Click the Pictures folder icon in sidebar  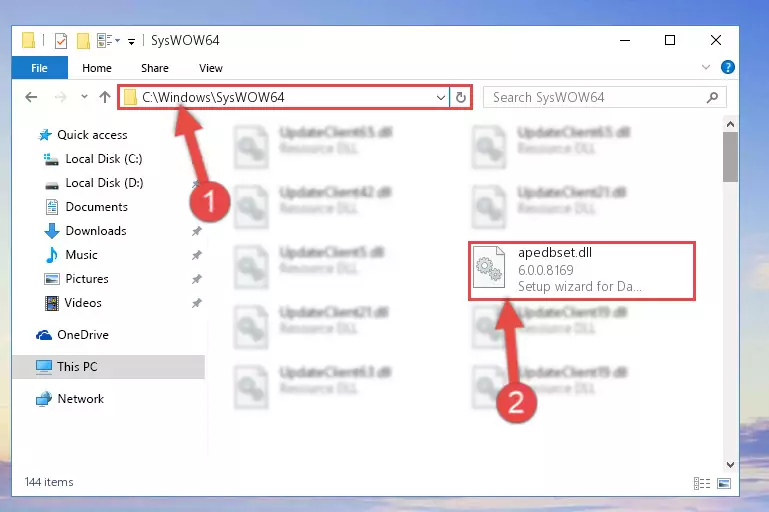[51, 279]
